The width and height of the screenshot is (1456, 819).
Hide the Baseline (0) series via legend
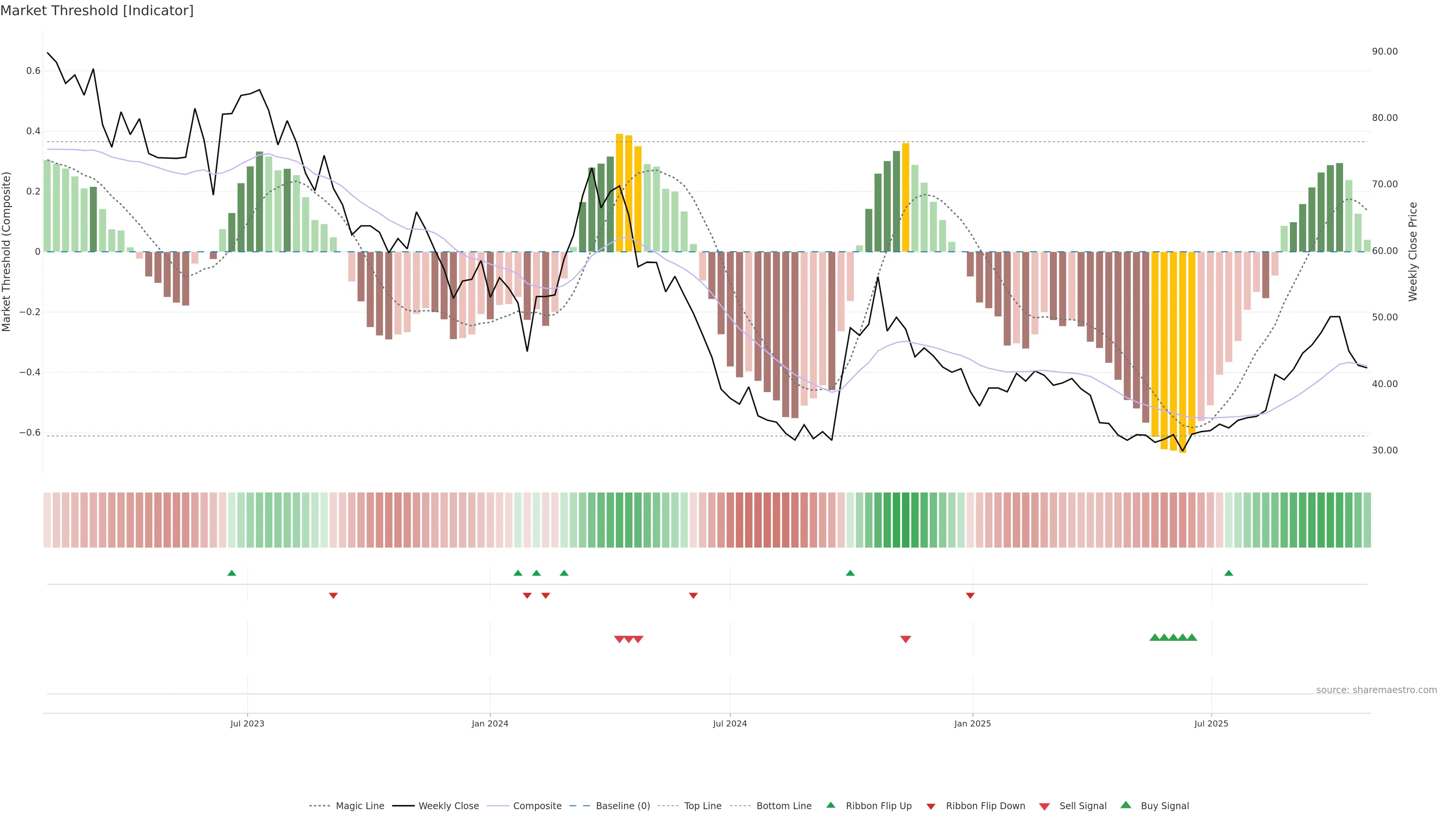622,806
